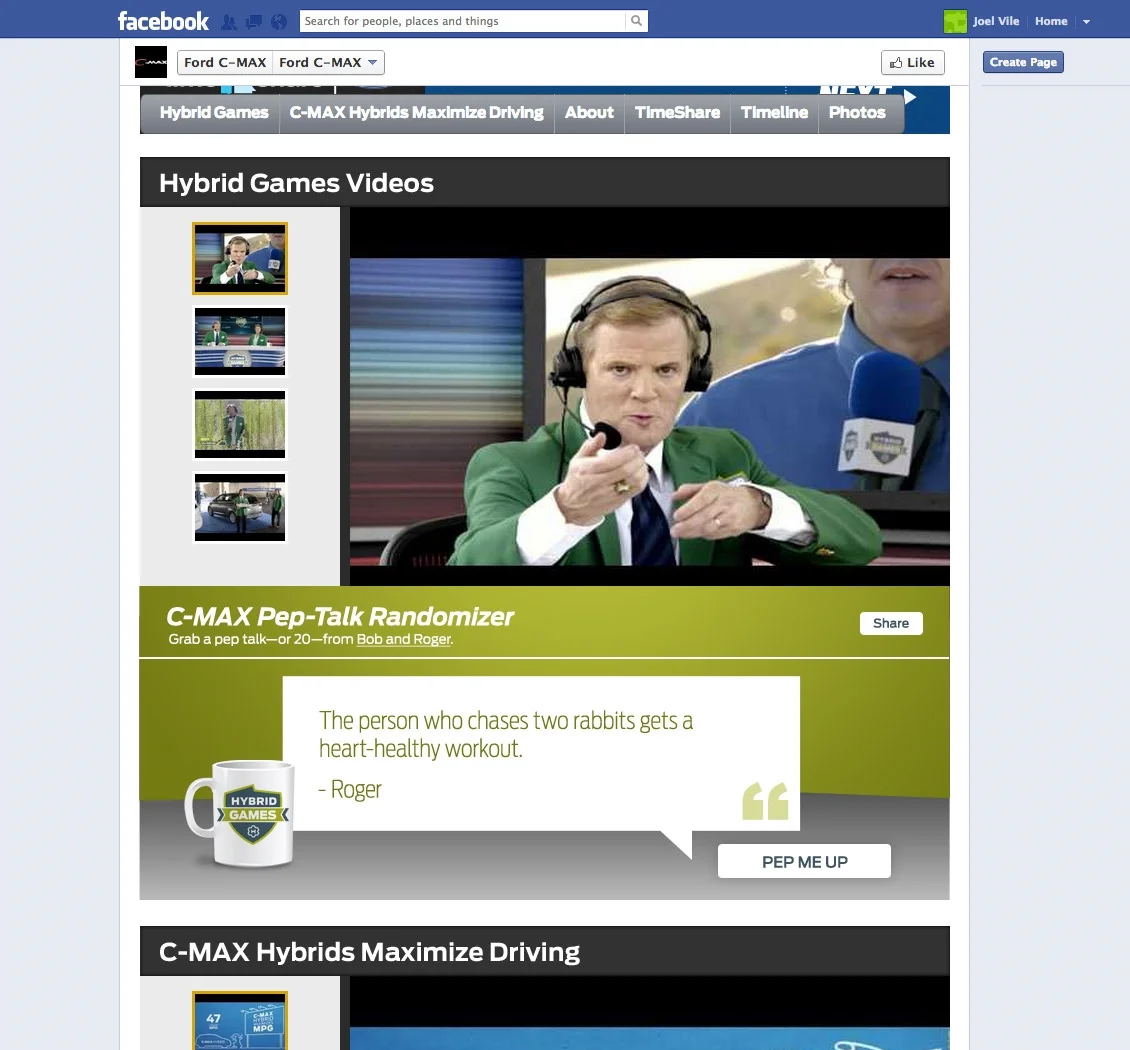The image size is (1130, 1050).
Task: Expand the Ford C-MAX page dropdown
Action: (329, 63)
